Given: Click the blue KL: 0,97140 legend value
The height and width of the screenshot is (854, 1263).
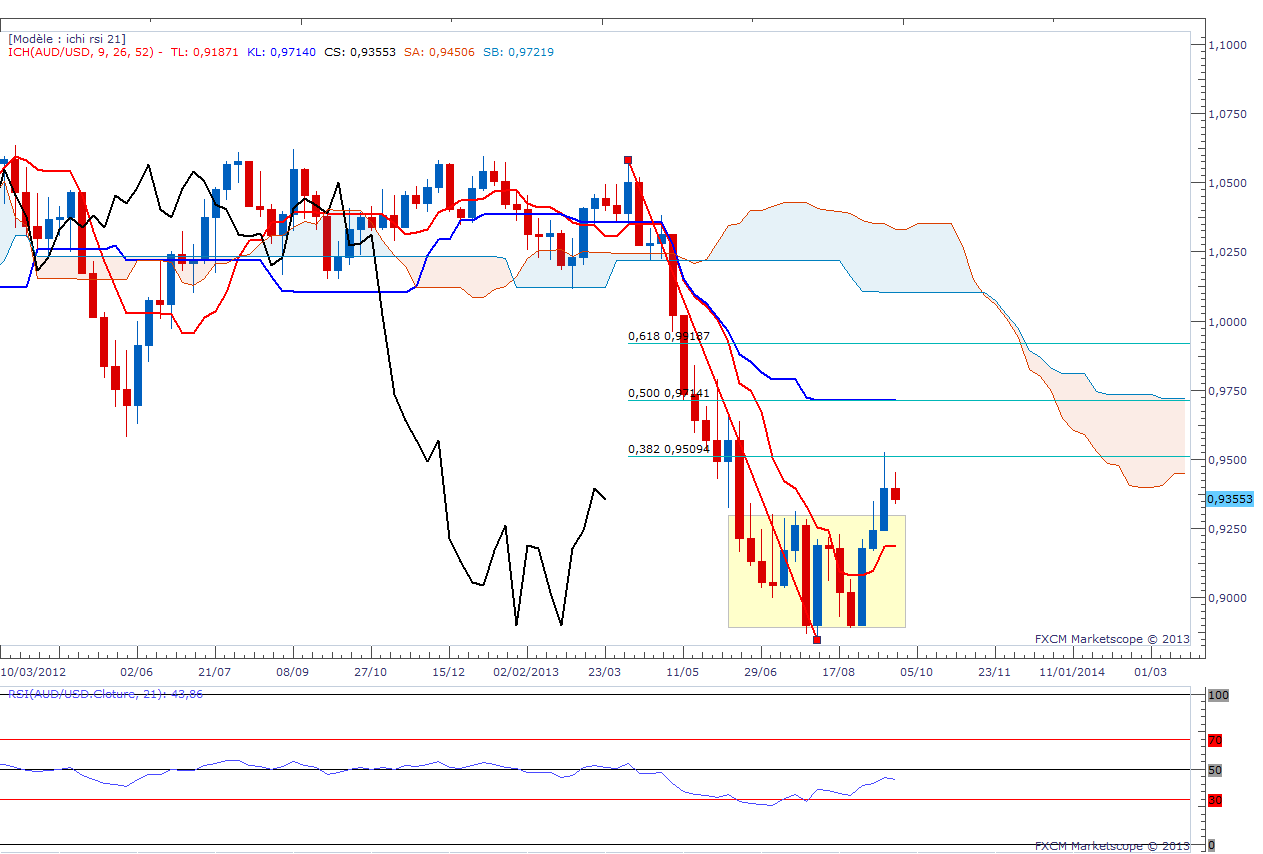Looking at the screenshot, I should 281,51.
